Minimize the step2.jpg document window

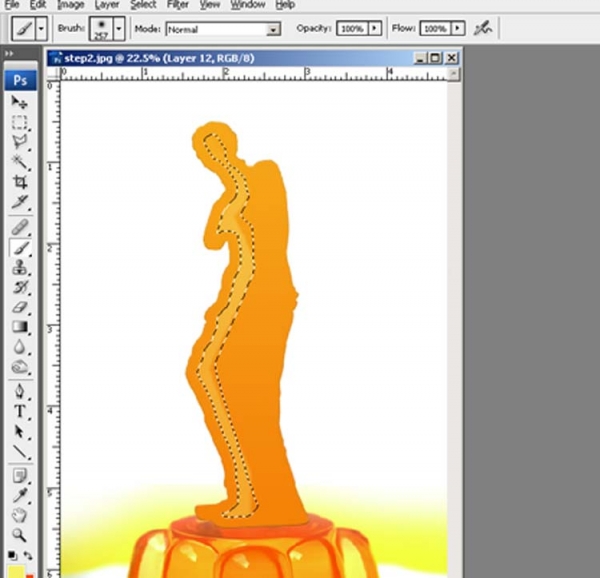(420, 58)
